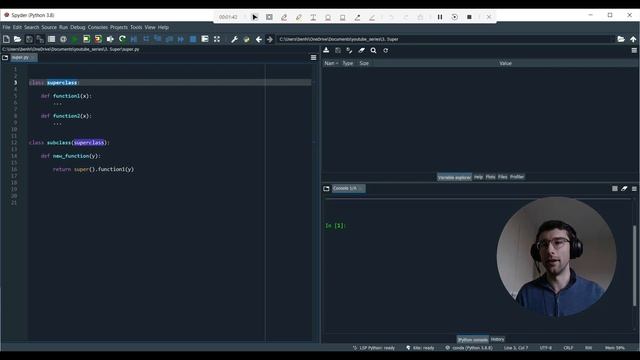Refresh the Variable explorer
Image resolution: width=640 pixels, height=360 pixels.
click(x=385, y=50)
